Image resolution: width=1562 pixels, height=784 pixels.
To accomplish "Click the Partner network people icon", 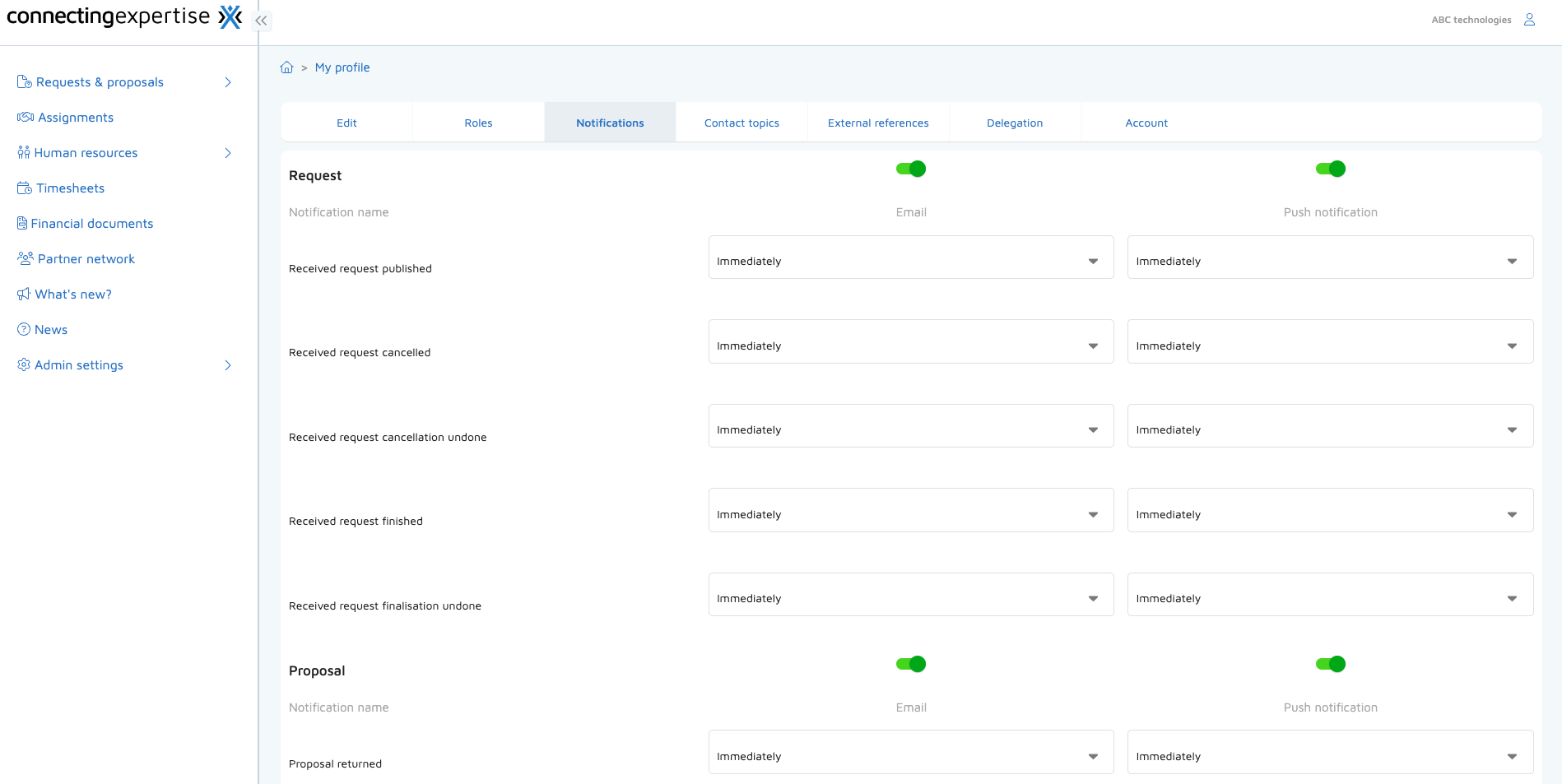I will coord(26,258).
